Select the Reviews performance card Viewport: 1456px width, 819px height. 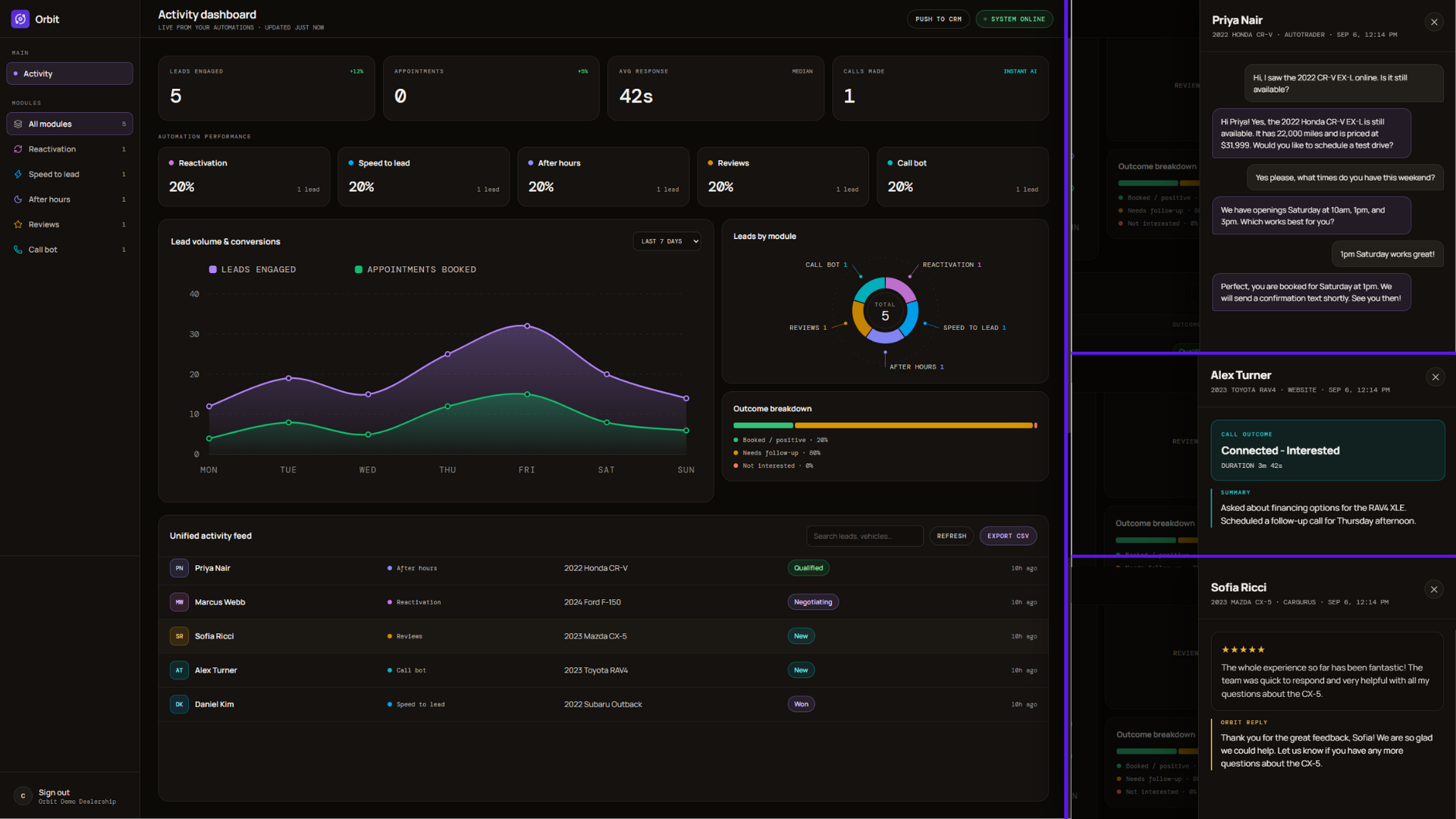point(783,177)
